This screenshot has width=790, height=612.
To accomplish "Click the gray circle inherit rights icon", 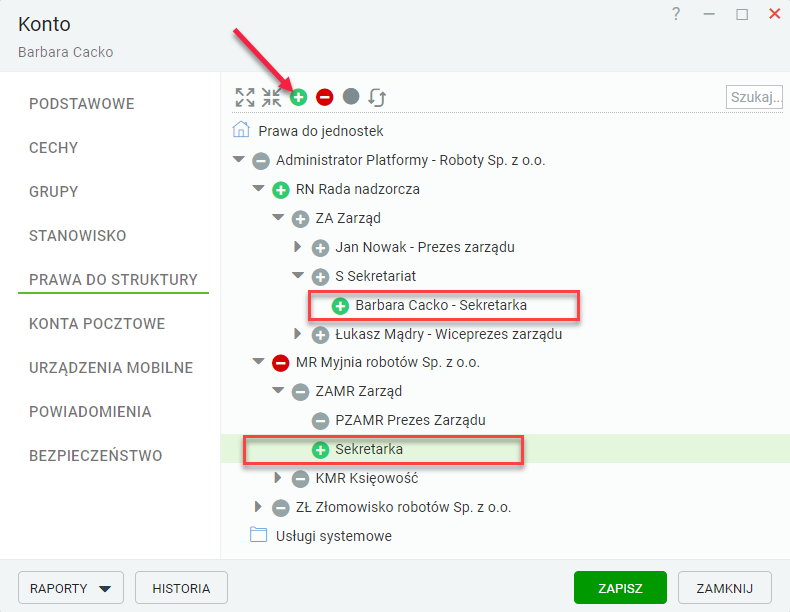I will (351, 96).
